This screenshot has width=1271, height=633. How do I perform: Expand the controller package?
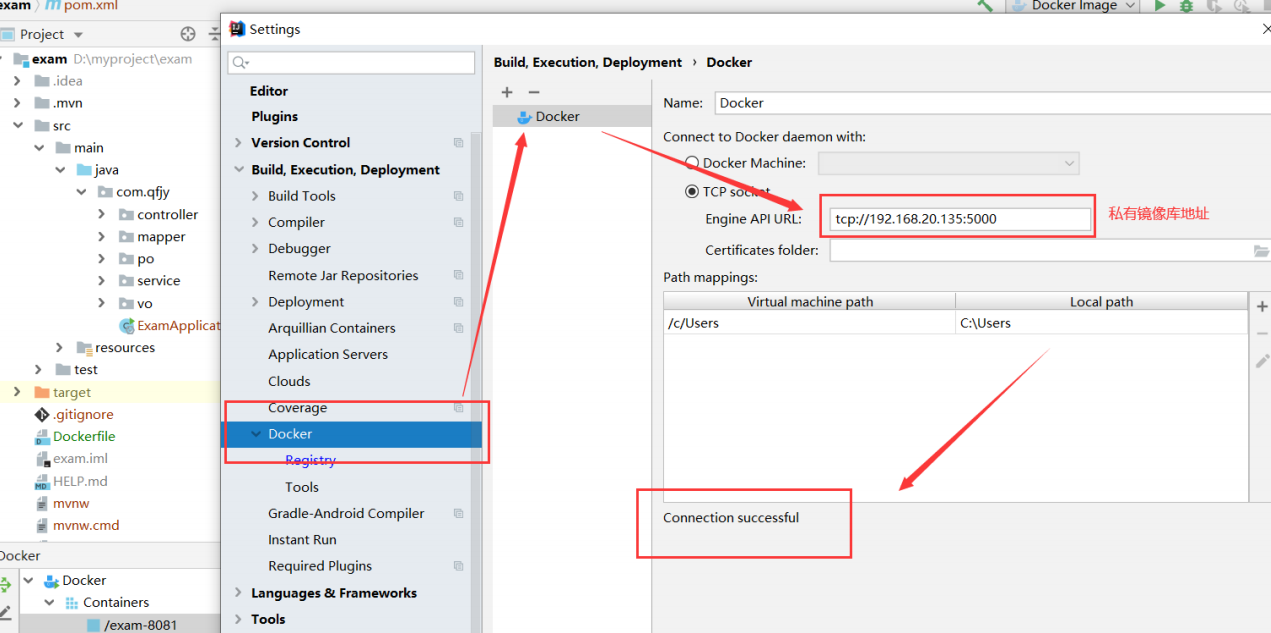102,215
